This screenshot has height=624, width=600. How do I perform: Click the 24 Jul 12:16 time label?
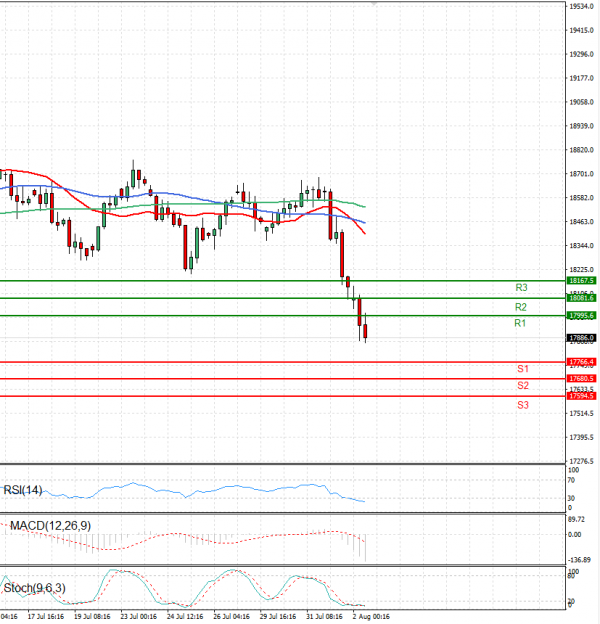tap(185, 616)
